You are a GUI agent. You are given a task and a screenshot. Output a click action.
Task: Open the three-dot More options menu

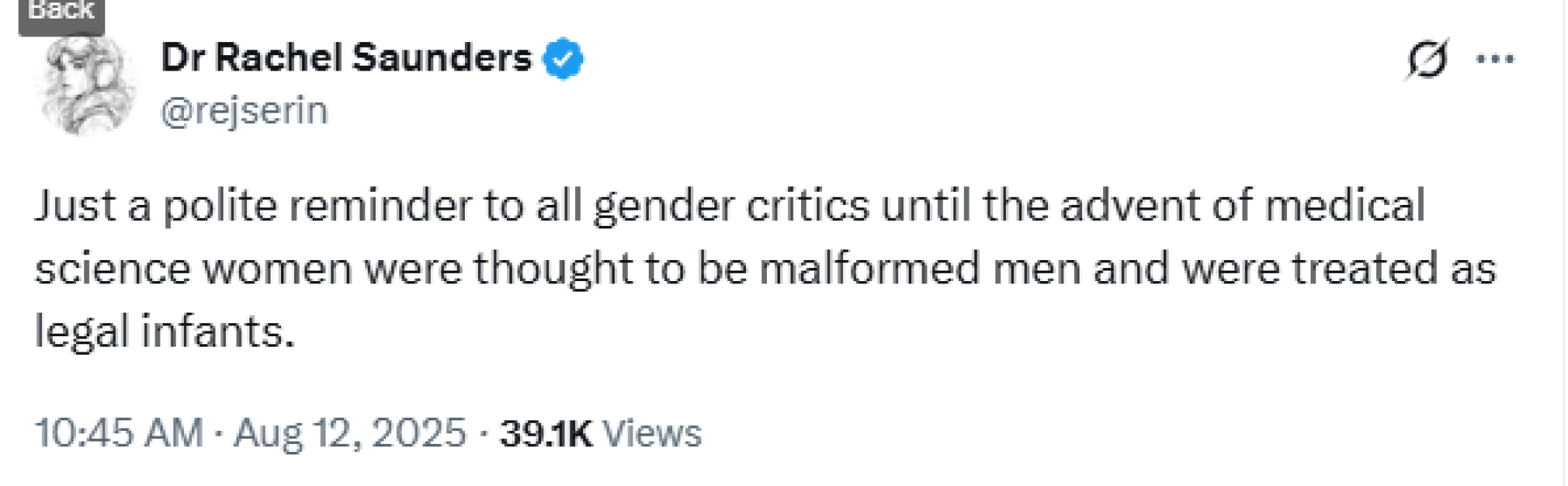pyautogui.click(x=1495, y=59)
